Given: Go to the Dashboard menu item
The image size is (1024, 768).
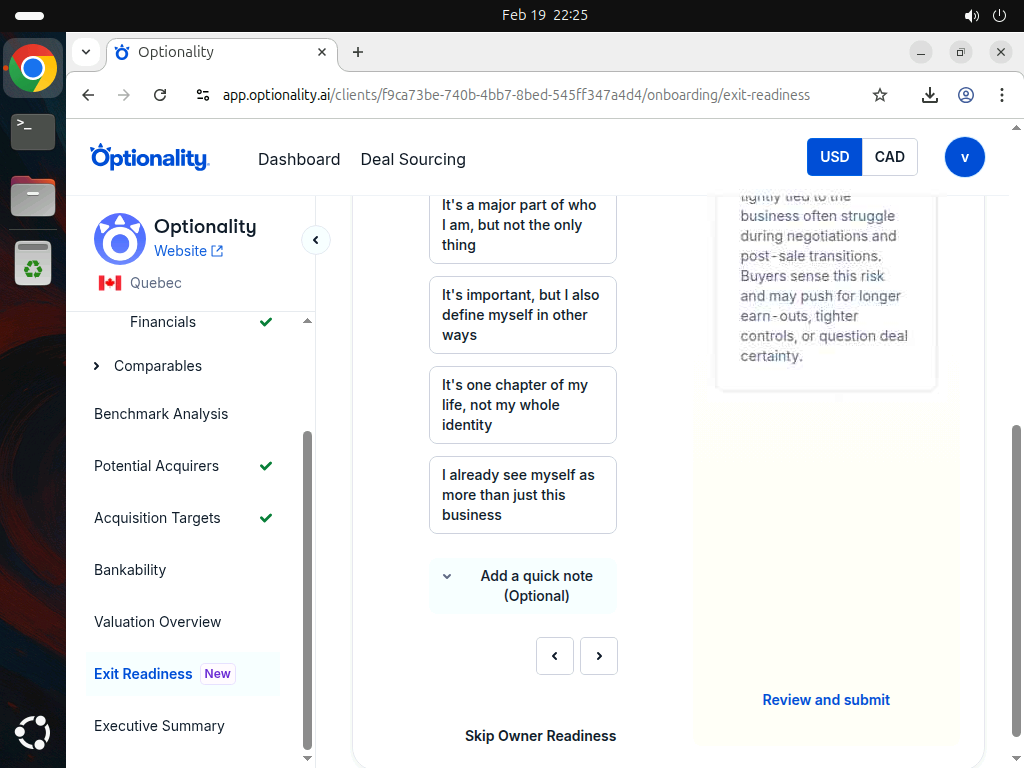Looking at the screenshot, I should tap(299, 160).
